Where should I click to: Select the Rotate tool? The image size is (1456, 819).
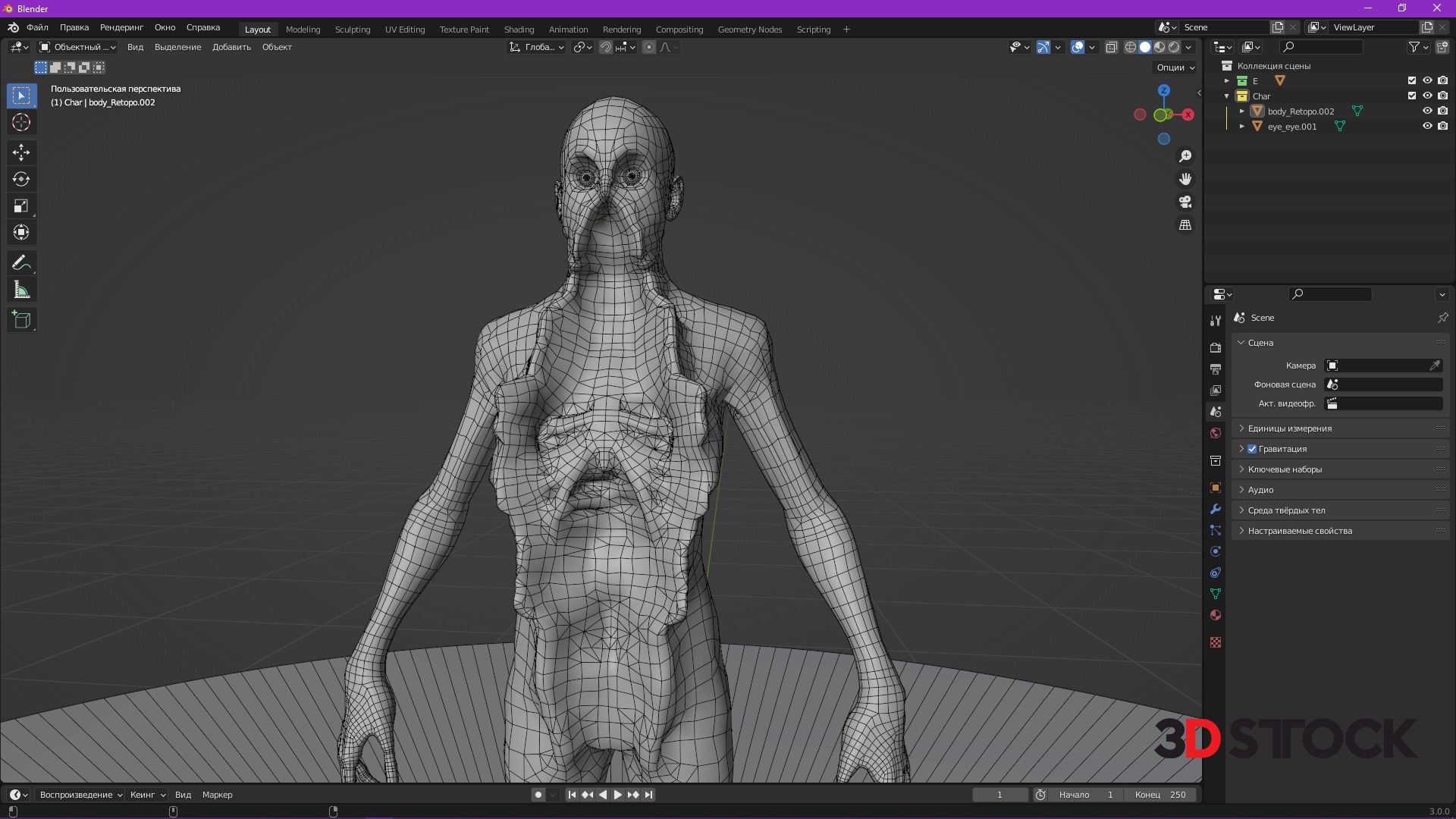pos(21,179)
